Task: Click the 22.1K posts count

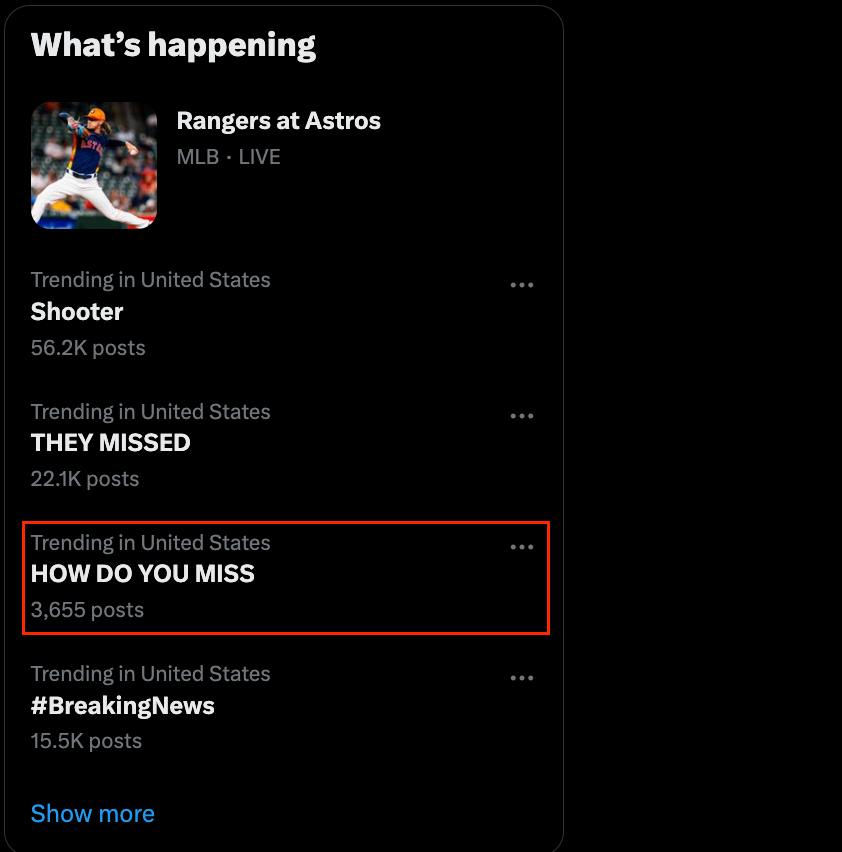Action: coord(85,479)
